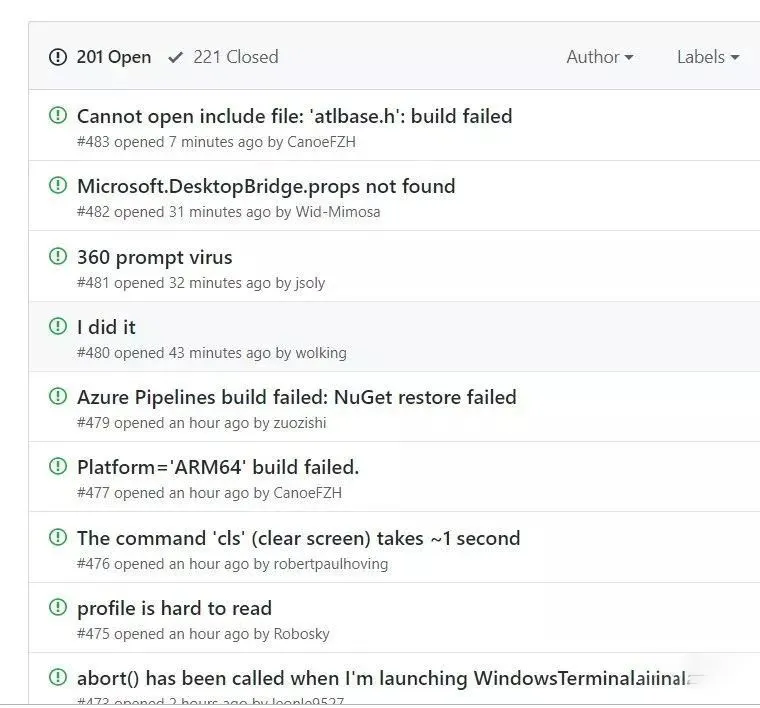Screen dimensions: 760x708
Task: Open issue 'Cannot open include file: atlbase.h'
Action: coord(295,116)
